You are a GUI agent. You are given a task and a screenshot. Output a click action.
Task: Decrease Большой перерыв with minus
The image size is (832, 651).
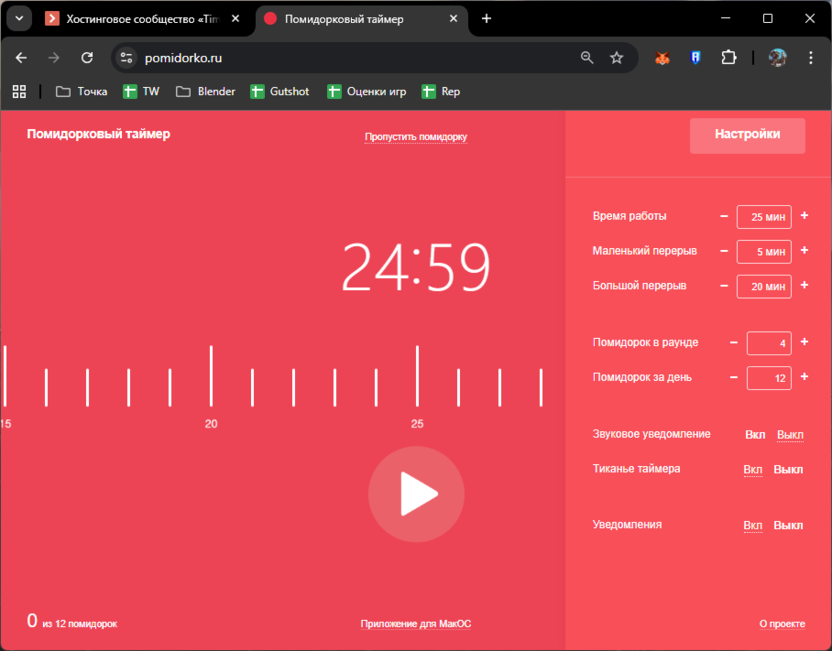click(x=724, y=285)
